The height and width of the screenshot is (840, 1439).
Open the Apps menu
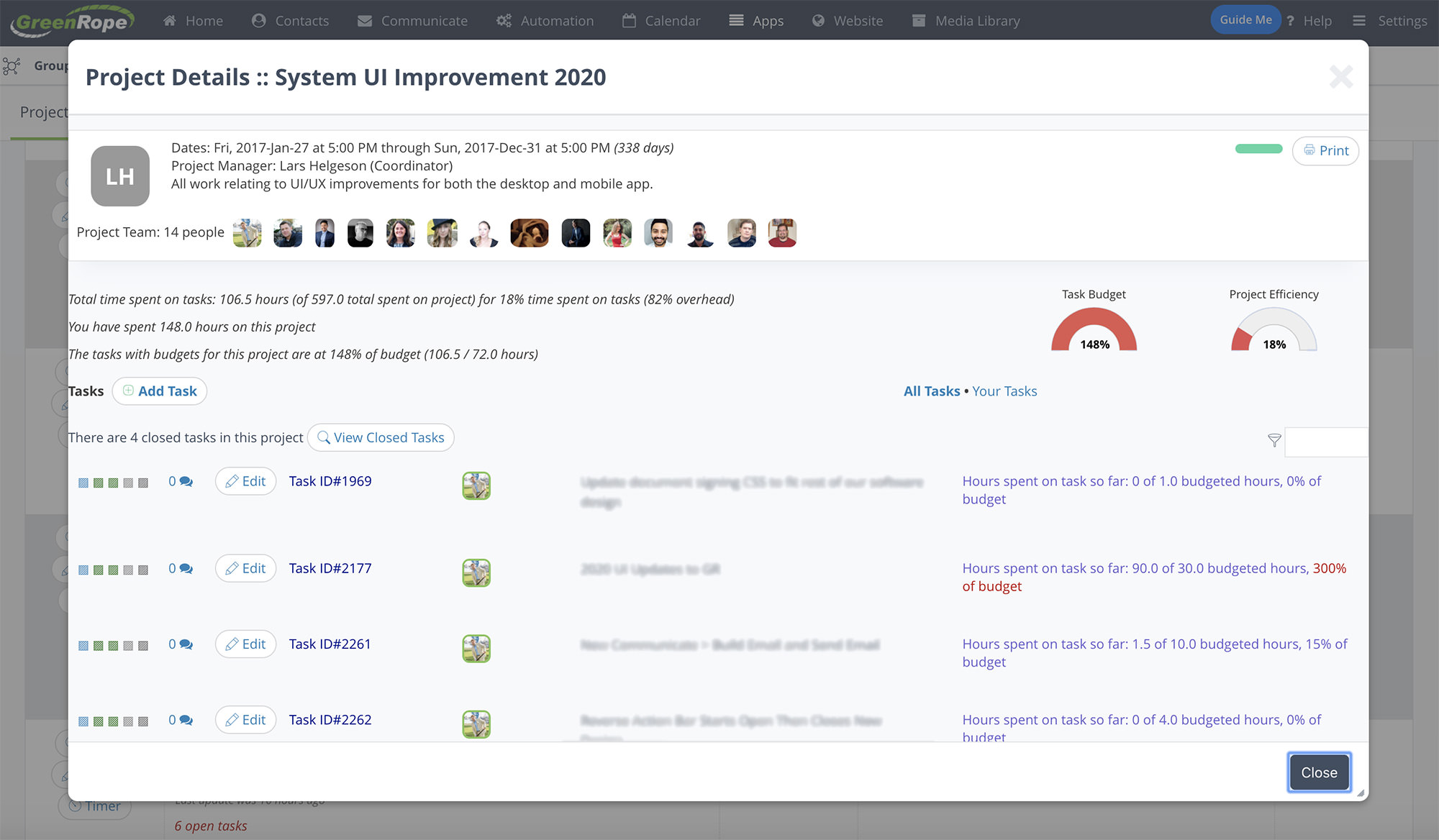coord(756,21)
